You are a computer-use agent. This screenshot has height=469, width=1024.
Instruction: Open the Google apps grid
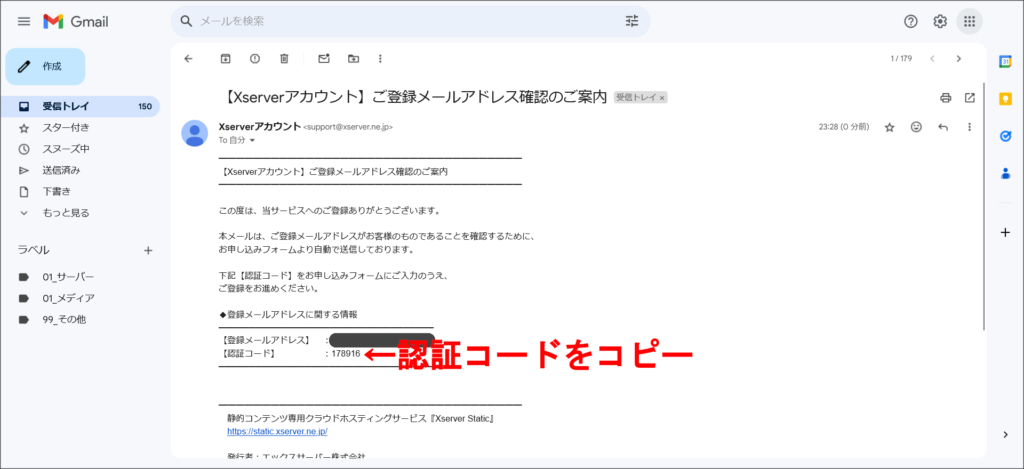969,22
